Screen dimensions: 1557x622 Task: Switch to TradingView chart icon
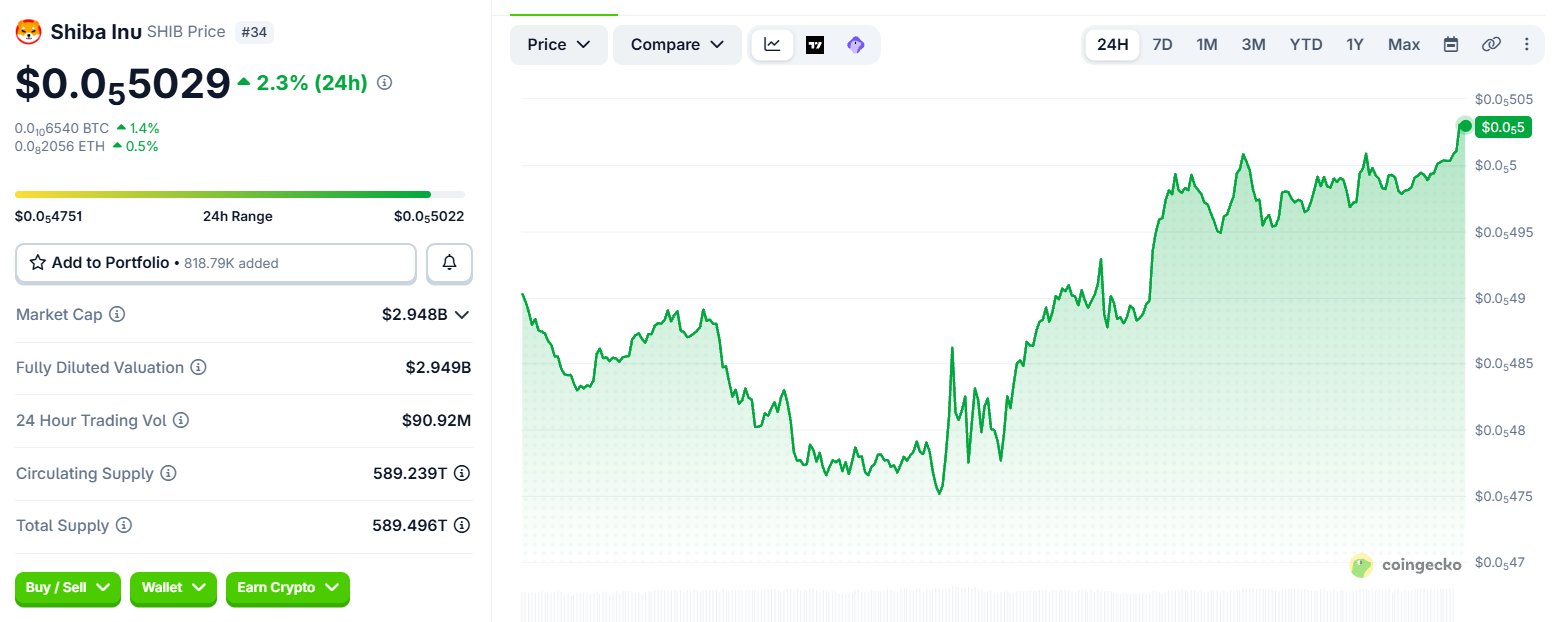(x=815, y=45)
